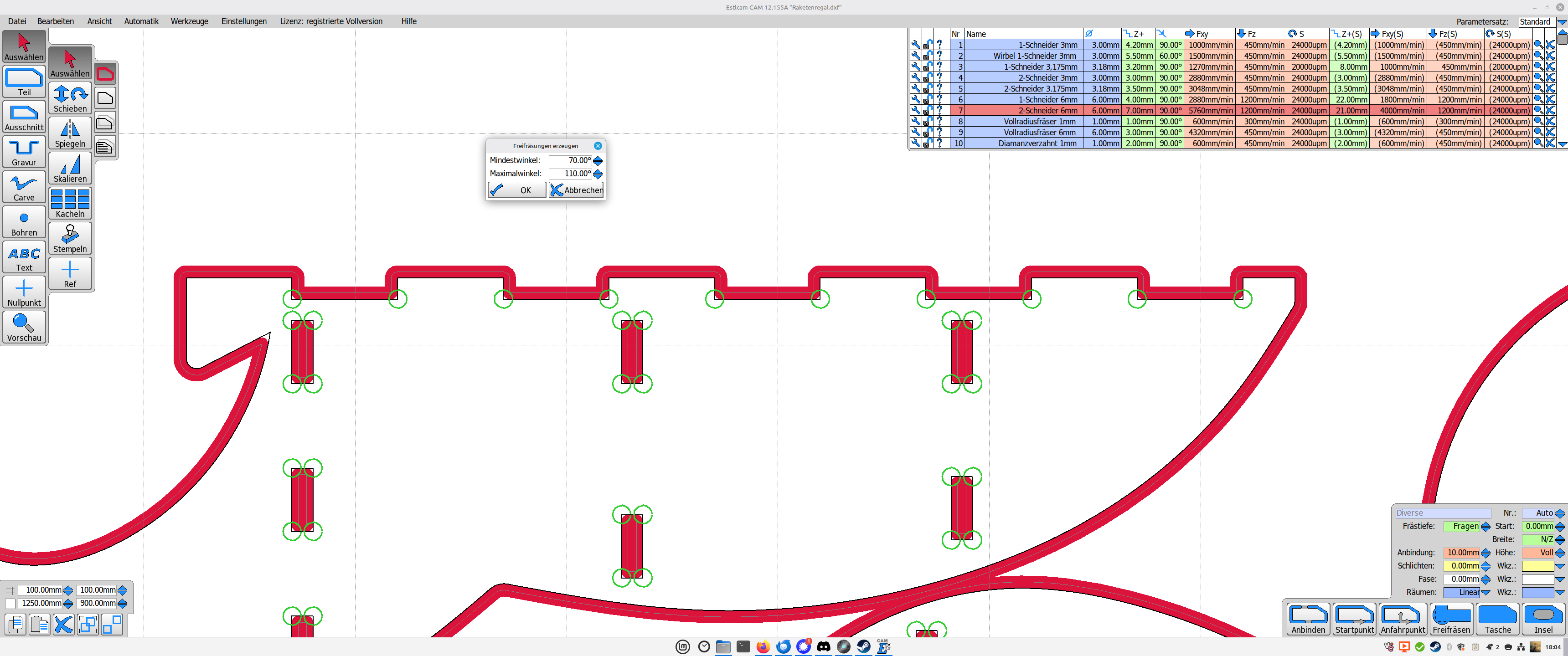Select the Stempeln stamp tool

[70, 239]
